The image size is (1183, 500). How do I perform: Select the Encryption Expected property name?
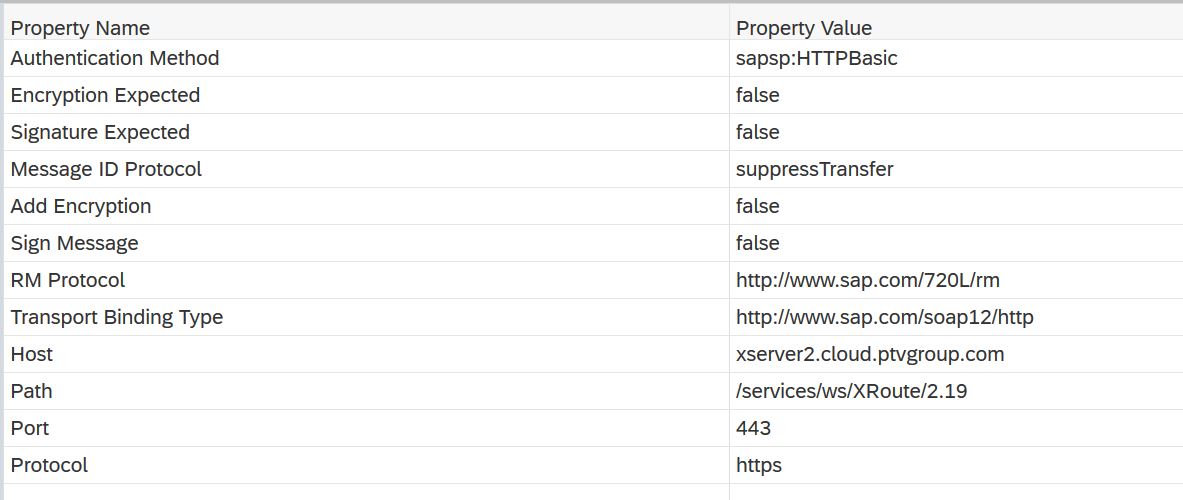pyautogui.click(x=105, y=95)
